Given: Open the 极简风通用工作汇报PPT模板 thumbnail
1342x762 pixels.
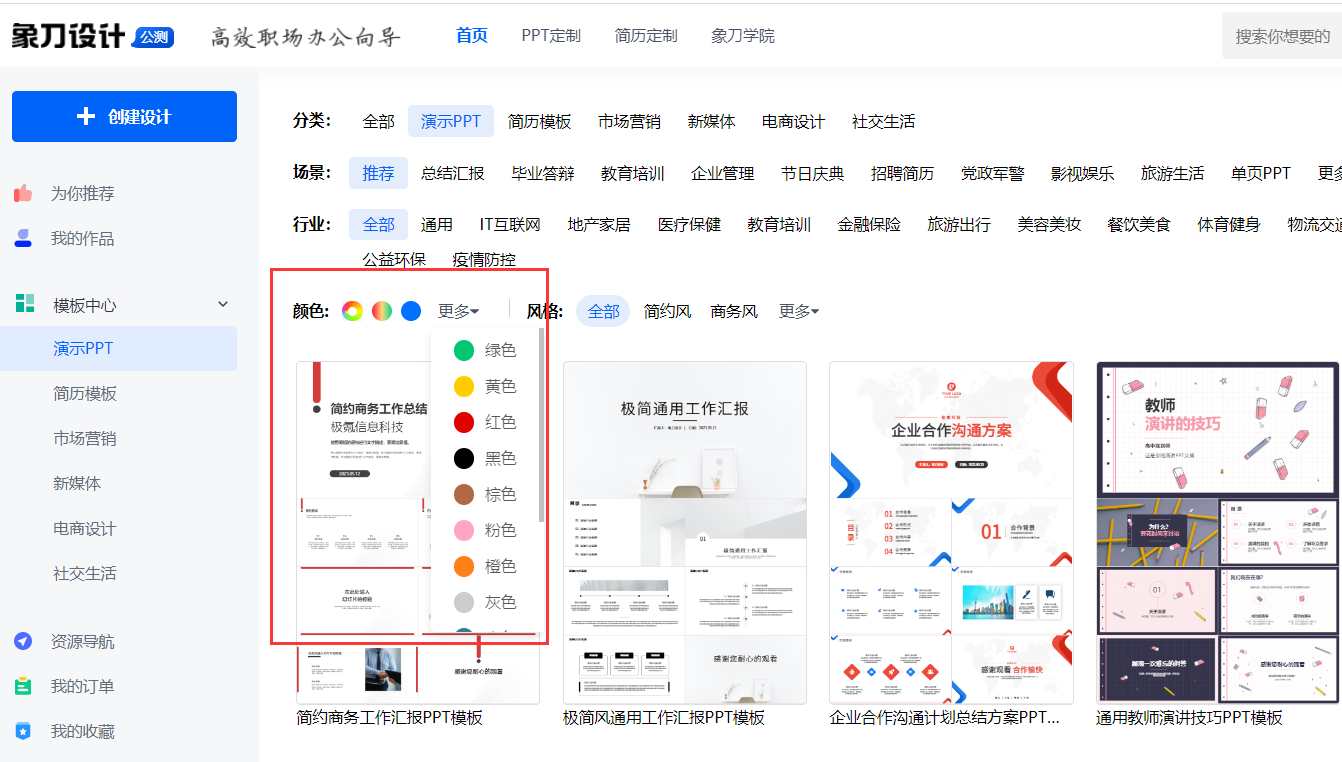Looking at the screenshot, I should (684, 530).
